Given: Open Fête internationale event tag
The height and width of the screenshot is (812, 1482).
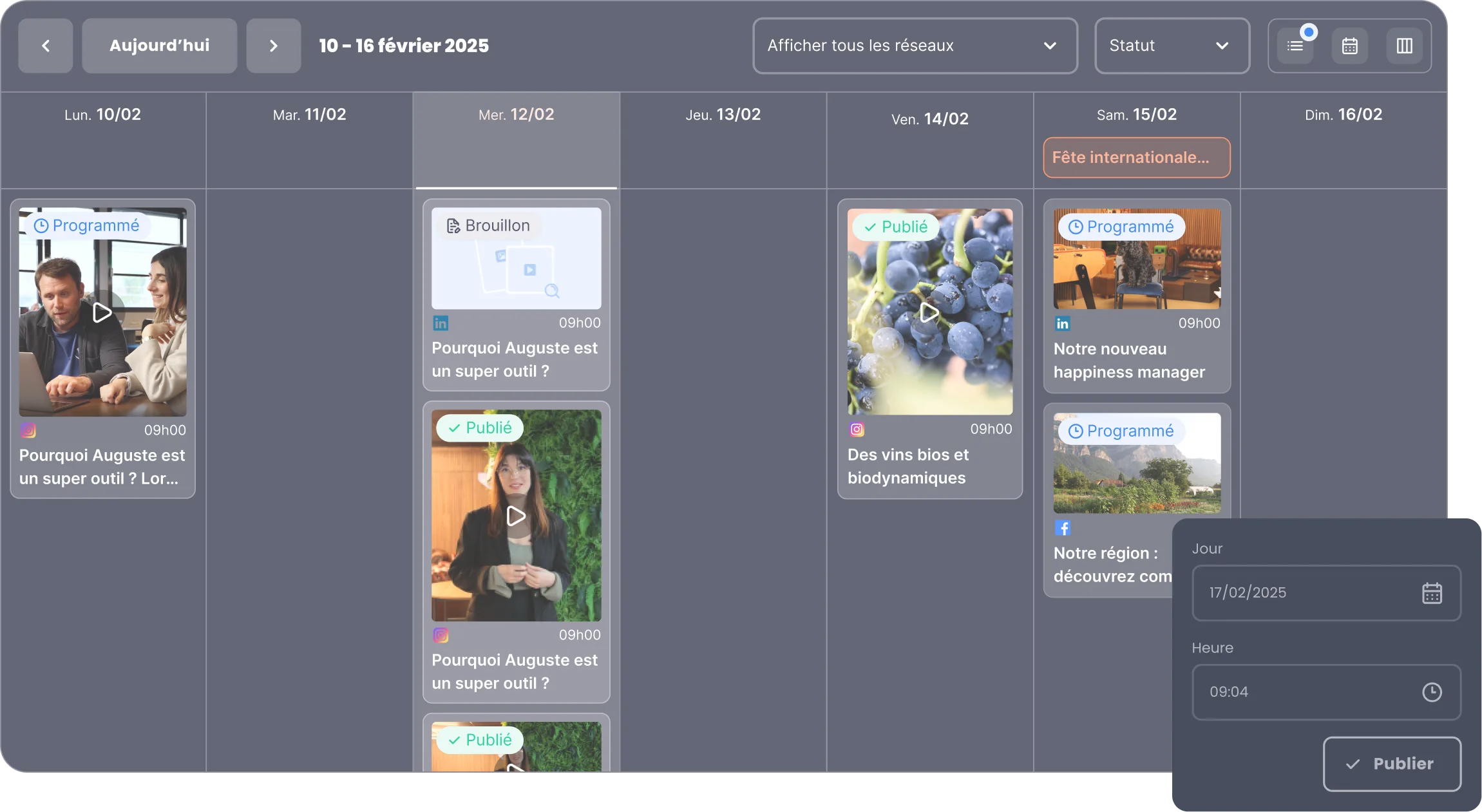Looking at the screenshot, I should [x=1136, y=158].
